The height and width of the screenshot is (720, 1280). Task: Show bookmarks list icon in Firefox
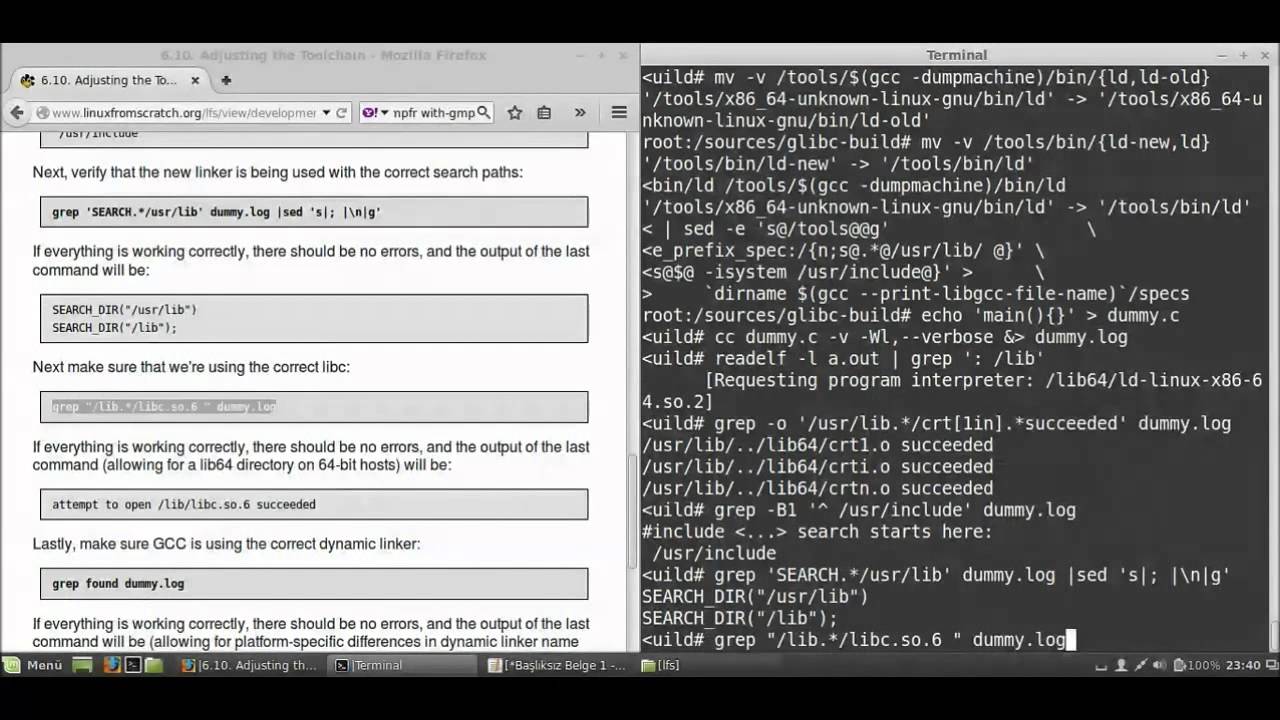[x=544, y=113]
